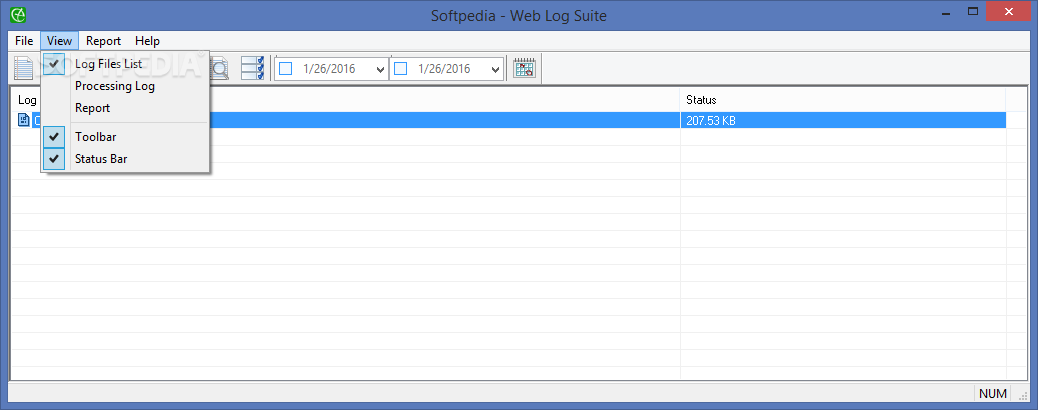
Task: Enable the second date checkbox
Action: pyautogui.click(x=401, y=68)
